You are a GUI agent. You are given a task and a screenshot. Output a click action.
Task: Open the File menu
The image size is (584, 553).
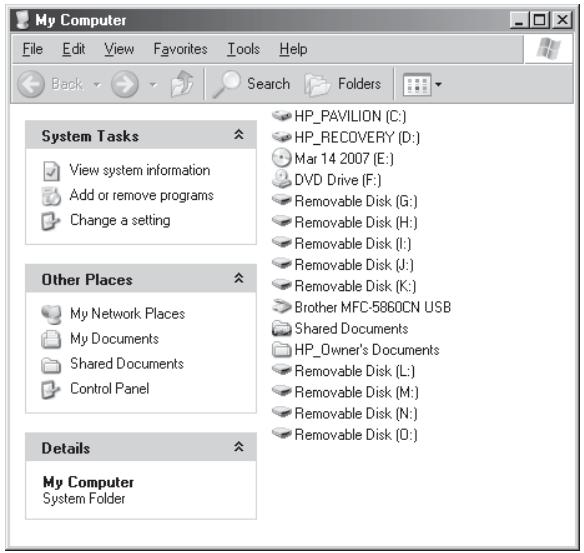[x=32, y=49]
